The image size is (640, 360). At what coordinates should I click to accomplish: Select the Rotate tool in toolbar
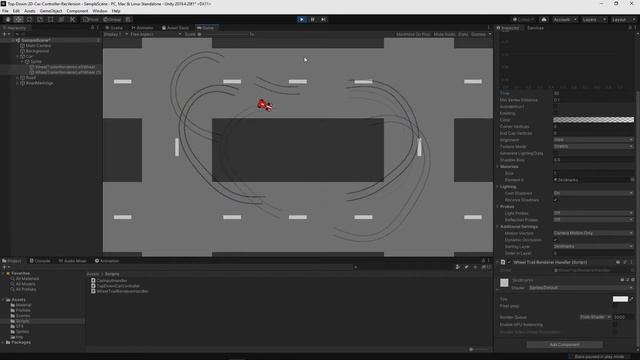(x=29, y=20)
